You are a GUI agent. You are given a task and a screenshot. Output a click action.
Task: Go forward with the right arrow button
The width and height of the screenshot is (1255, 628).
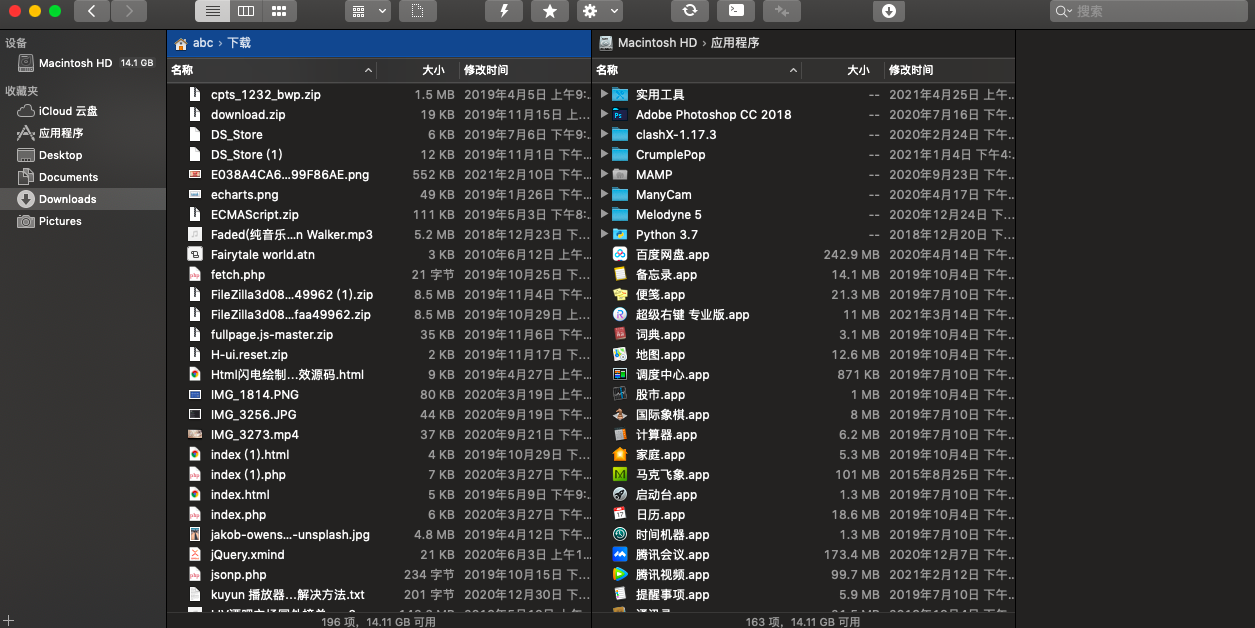tap(129, 11)
